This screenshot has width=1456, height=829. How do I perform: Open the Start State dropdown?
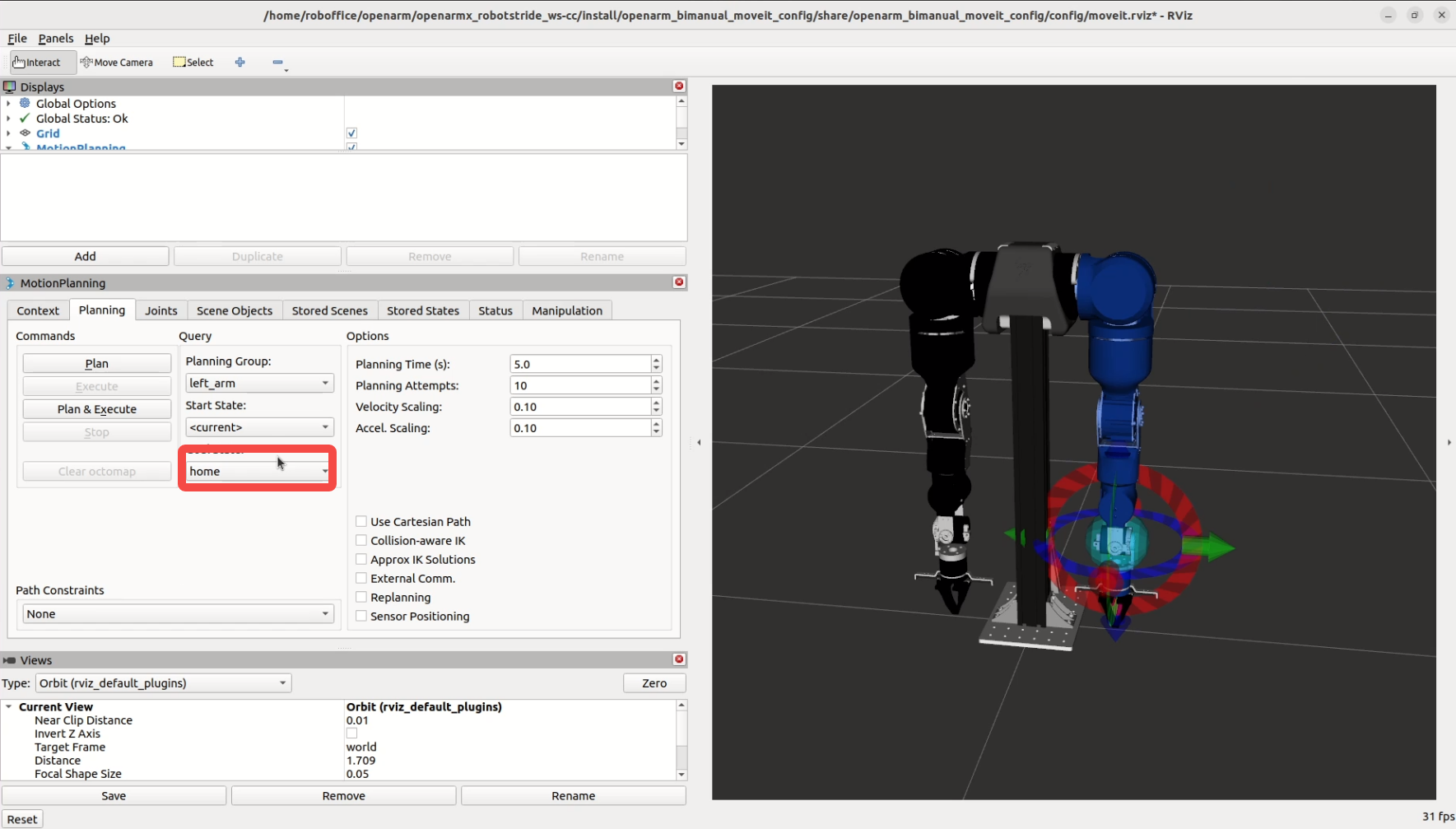(258, 427)
